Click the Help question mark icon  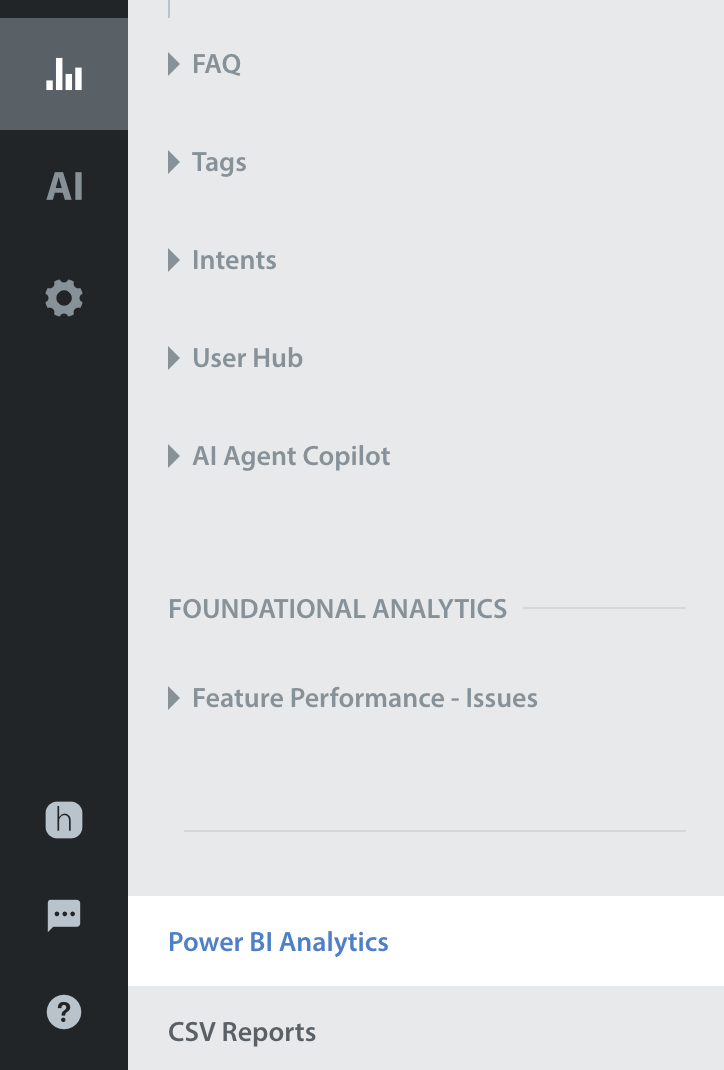click(x=64, y=1012)
